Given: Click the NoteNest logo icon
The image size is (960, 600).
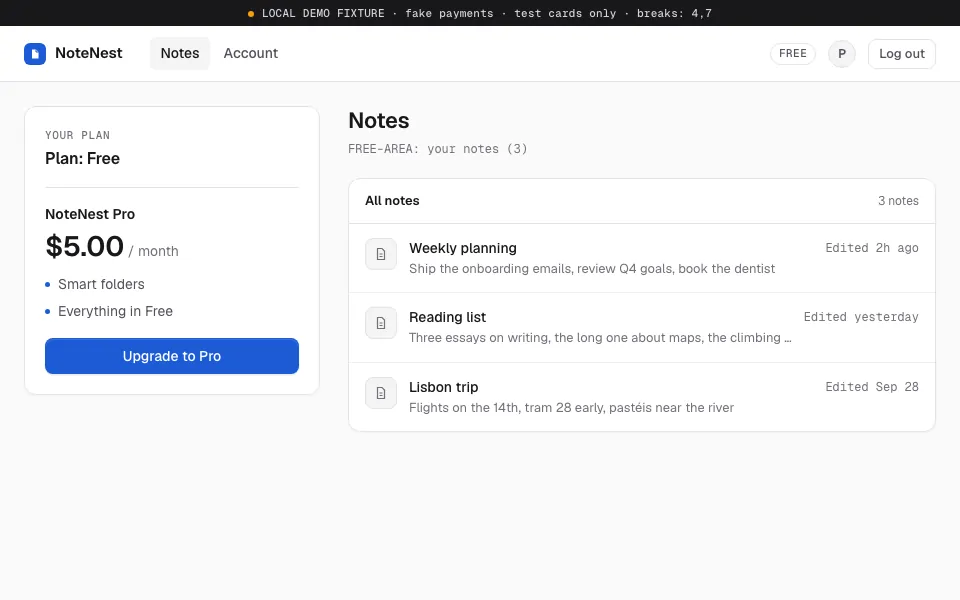Looking at the screenshot, I should click(x=35, y=53).
